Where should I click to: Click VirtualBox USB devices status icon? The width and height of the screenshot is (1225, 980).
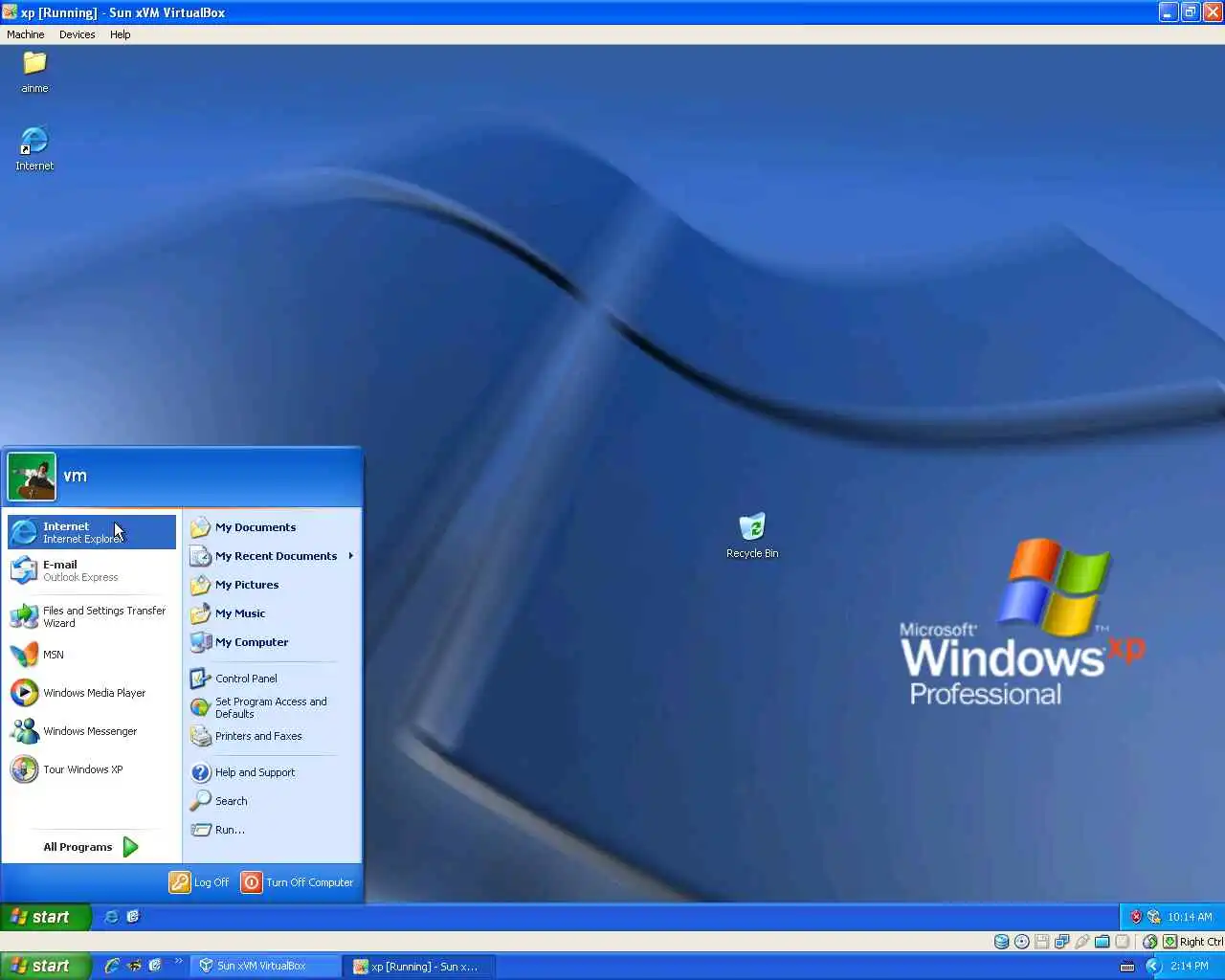(1081, 942)
